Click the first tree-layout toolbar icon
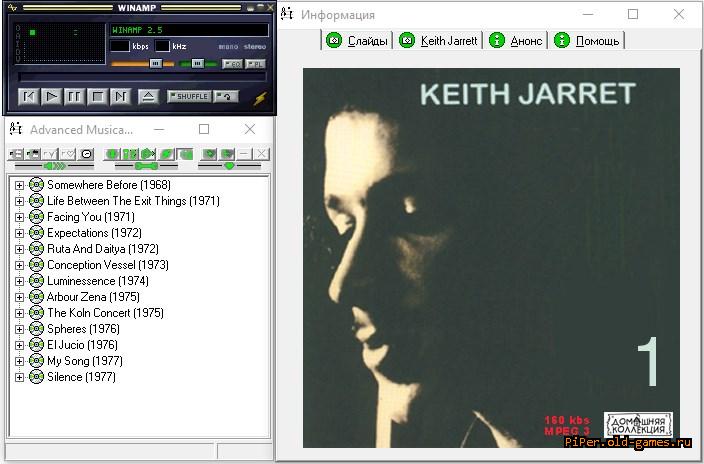Viewport: 704px width, 464px height. click(15, 154)
